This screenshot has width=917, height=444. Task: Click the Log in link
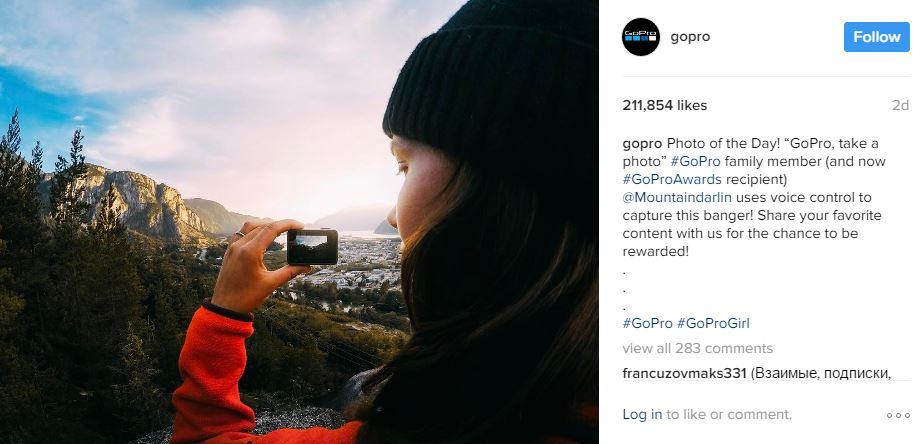click(642, 414)
